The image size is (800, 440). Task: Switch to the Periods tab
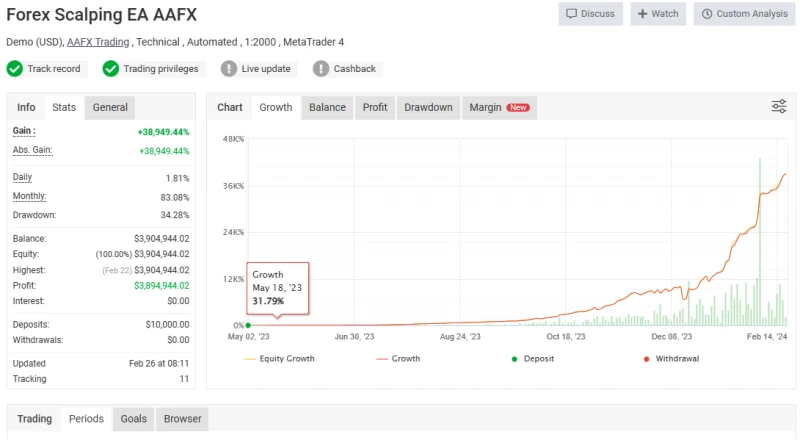pyautogui.click(x=86, y=419)
